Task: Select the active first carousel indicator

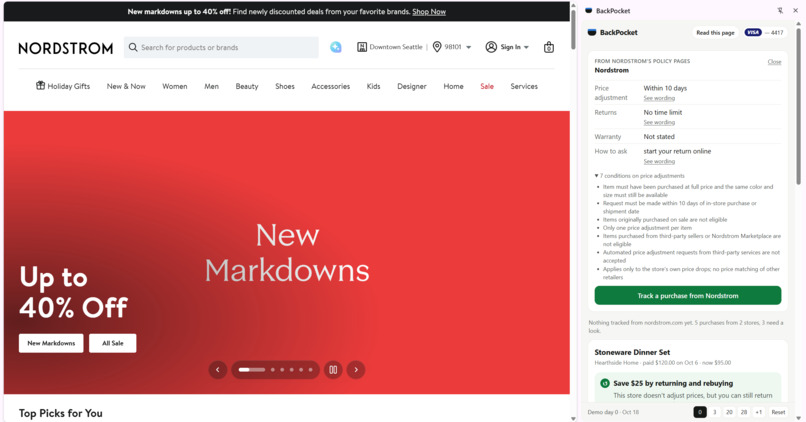Action: pyautogui.click(x=251, y=370)
